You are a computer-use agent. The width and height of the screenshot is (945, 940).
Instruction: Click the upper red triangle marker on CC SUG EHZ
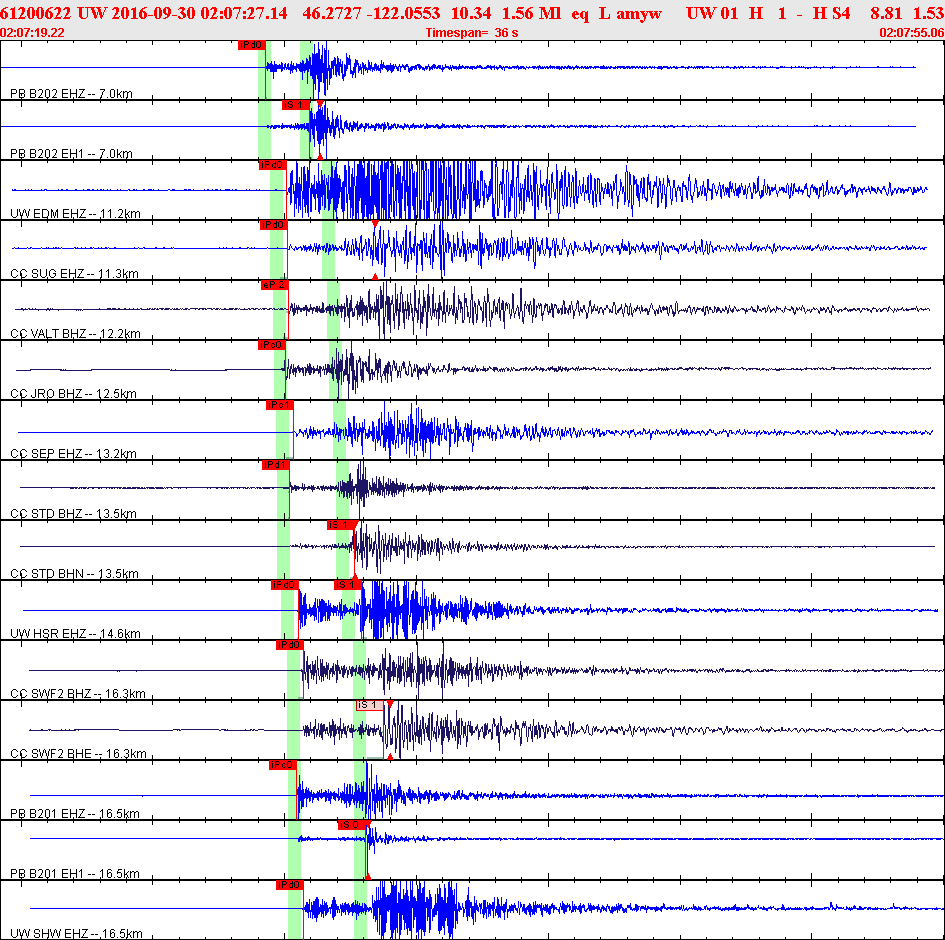[375, 224]
